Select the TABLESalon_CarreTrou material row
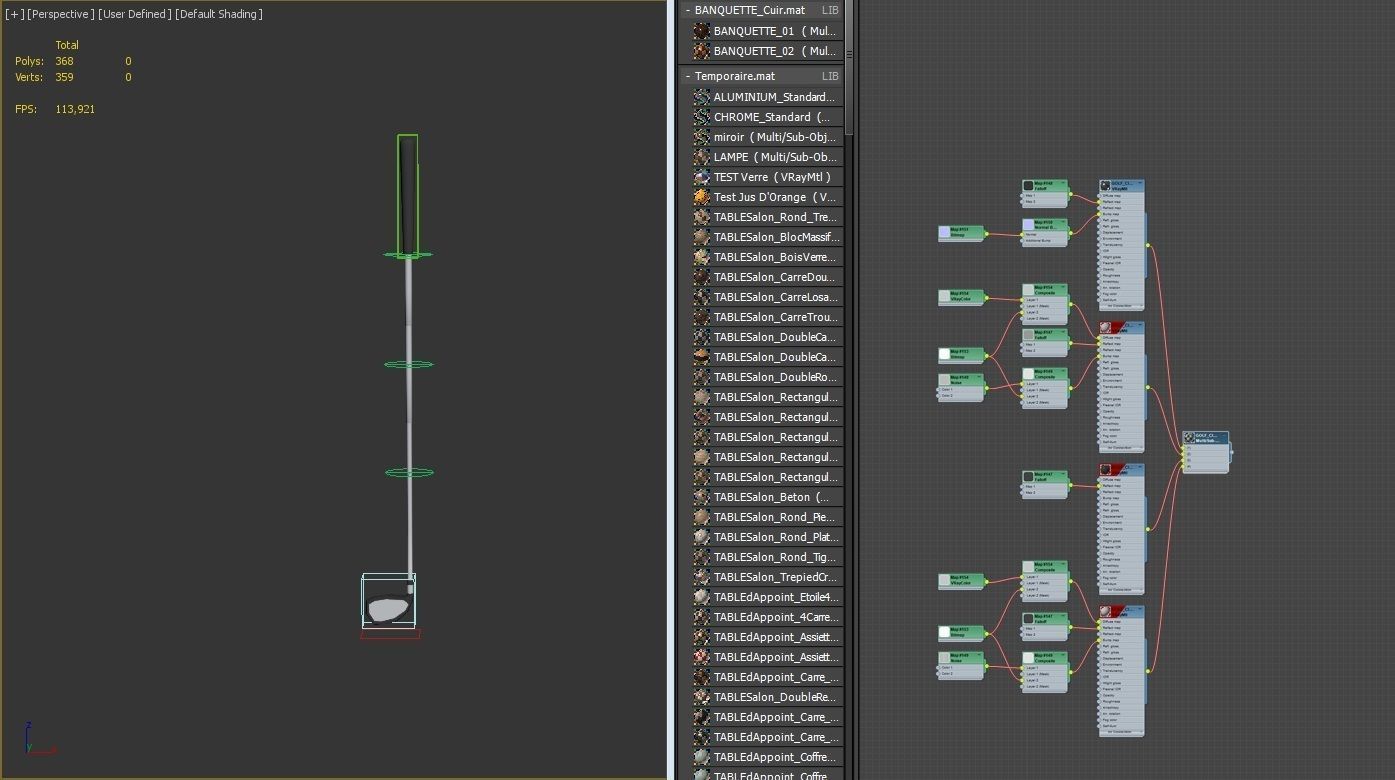 [x=766, y=317]
